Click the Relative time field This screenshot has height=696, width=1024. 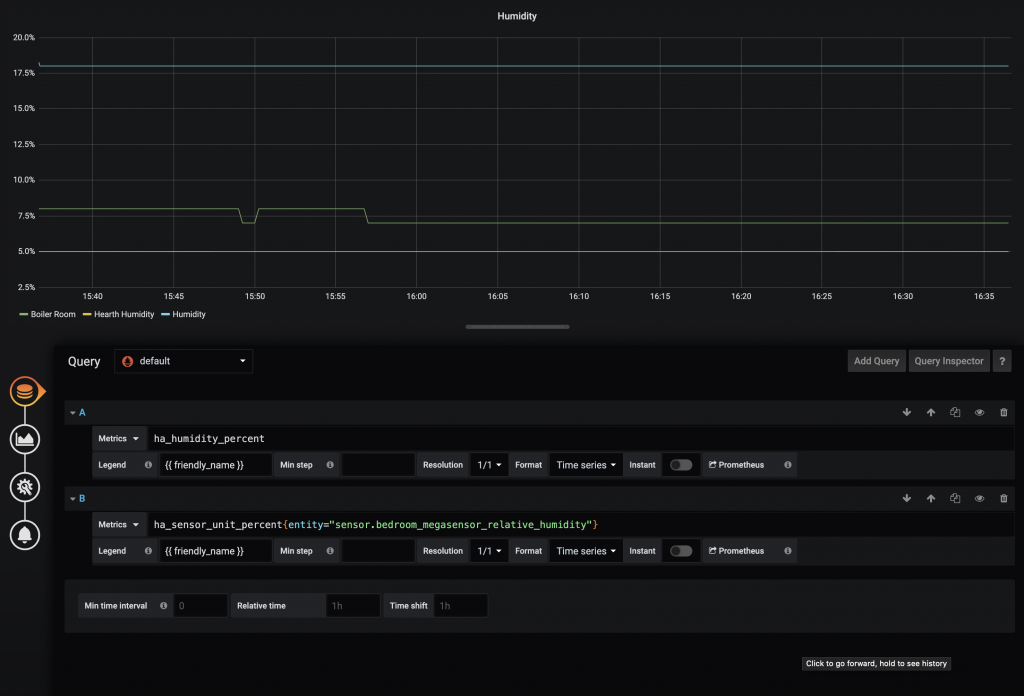(353, 606)
